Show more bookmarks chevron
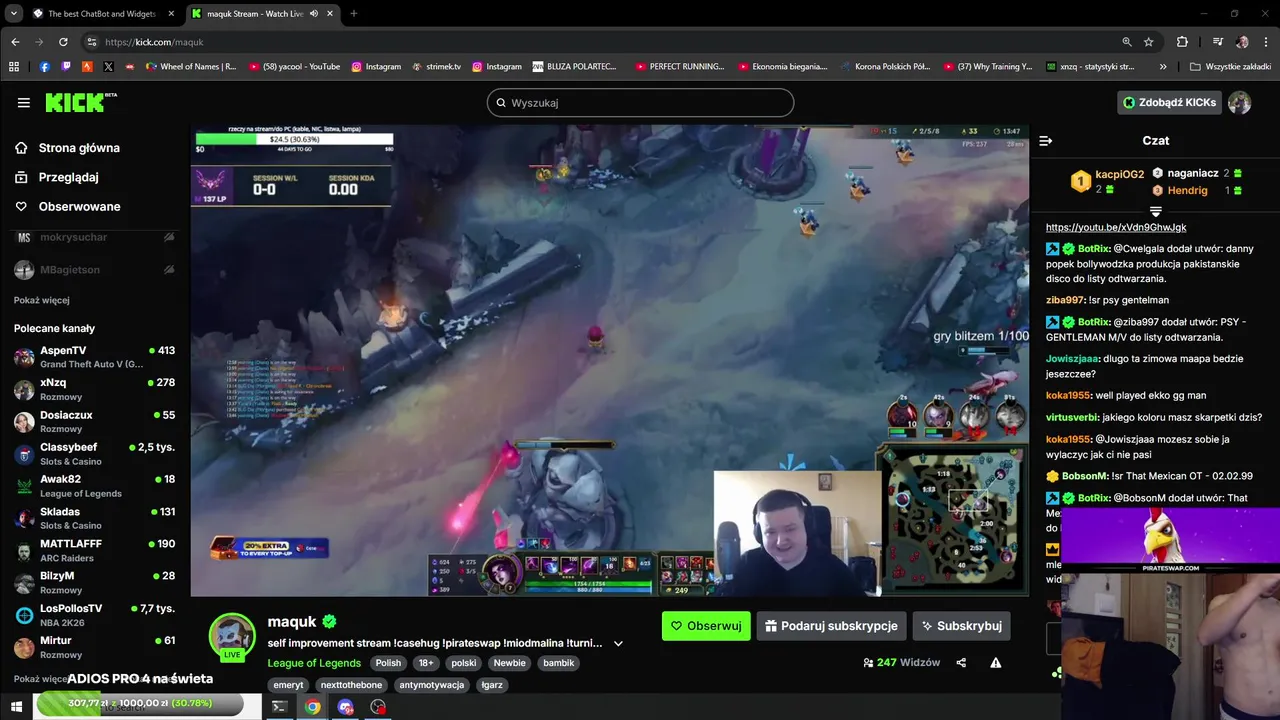Screen dimensions: 1280x720 [1163, 67]
